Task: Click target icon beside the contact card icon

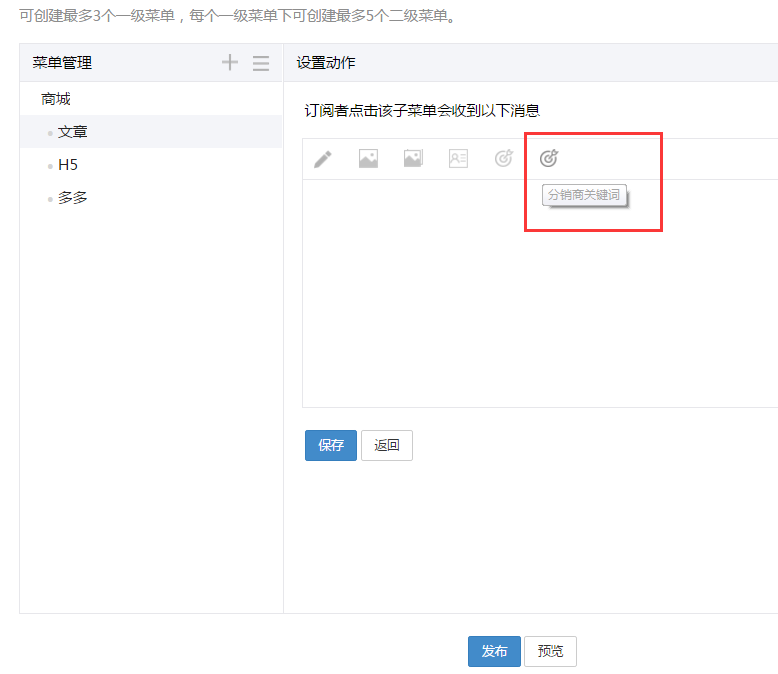Action: tap(504, 159)
